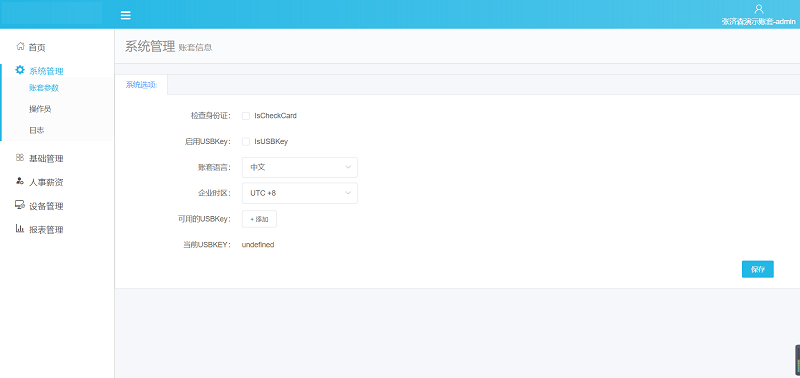Expand 人事薪资 menu
Image resolution: width=800 pixels, height=378 pixels.
[x=46, y=182]
